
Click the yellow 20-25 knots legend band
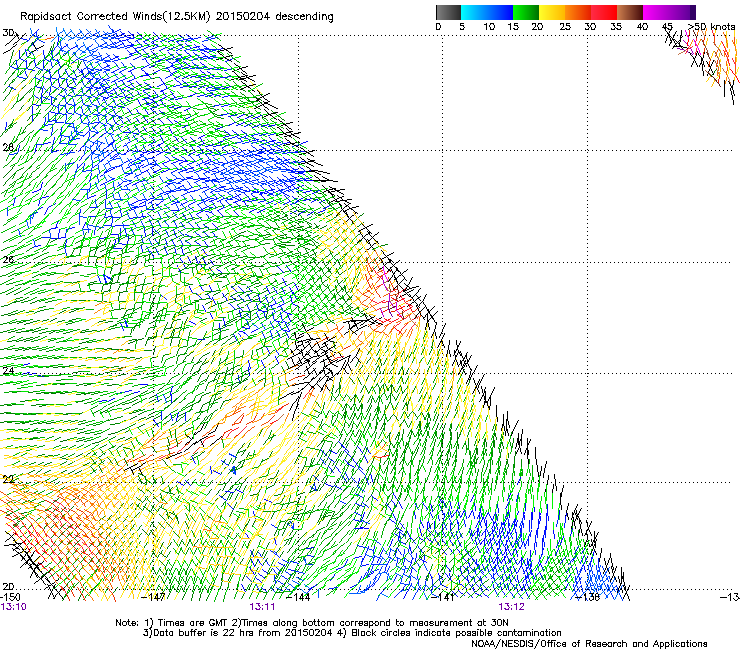pyautogui.click(x=552, y=12)
